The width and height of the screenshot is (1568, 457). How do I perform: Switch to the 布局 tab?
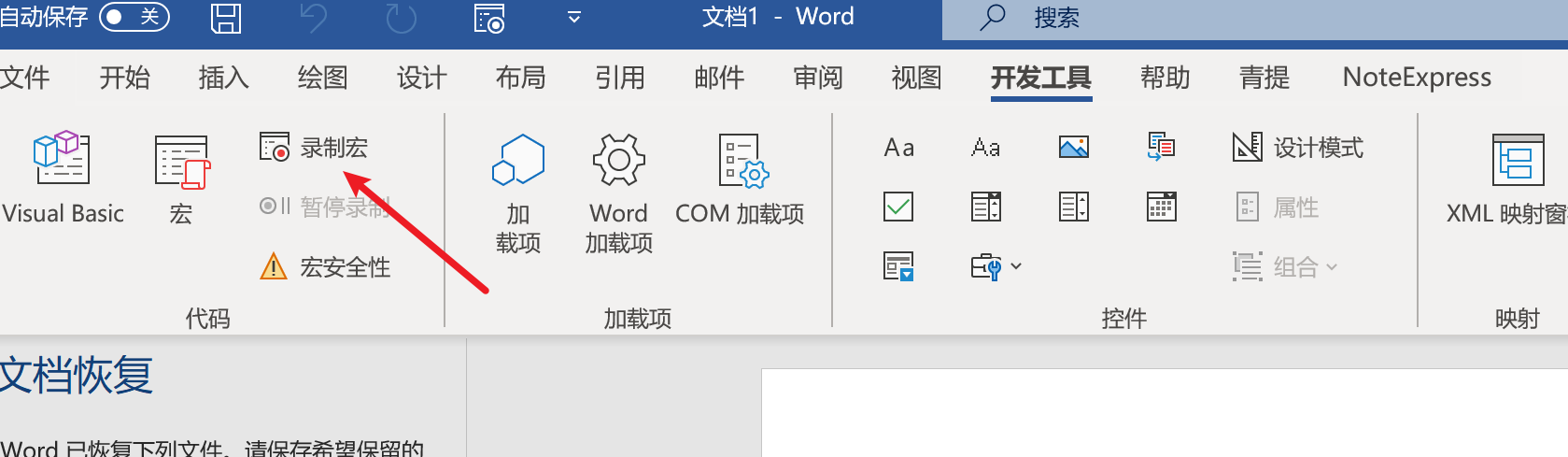coord(520,78)
